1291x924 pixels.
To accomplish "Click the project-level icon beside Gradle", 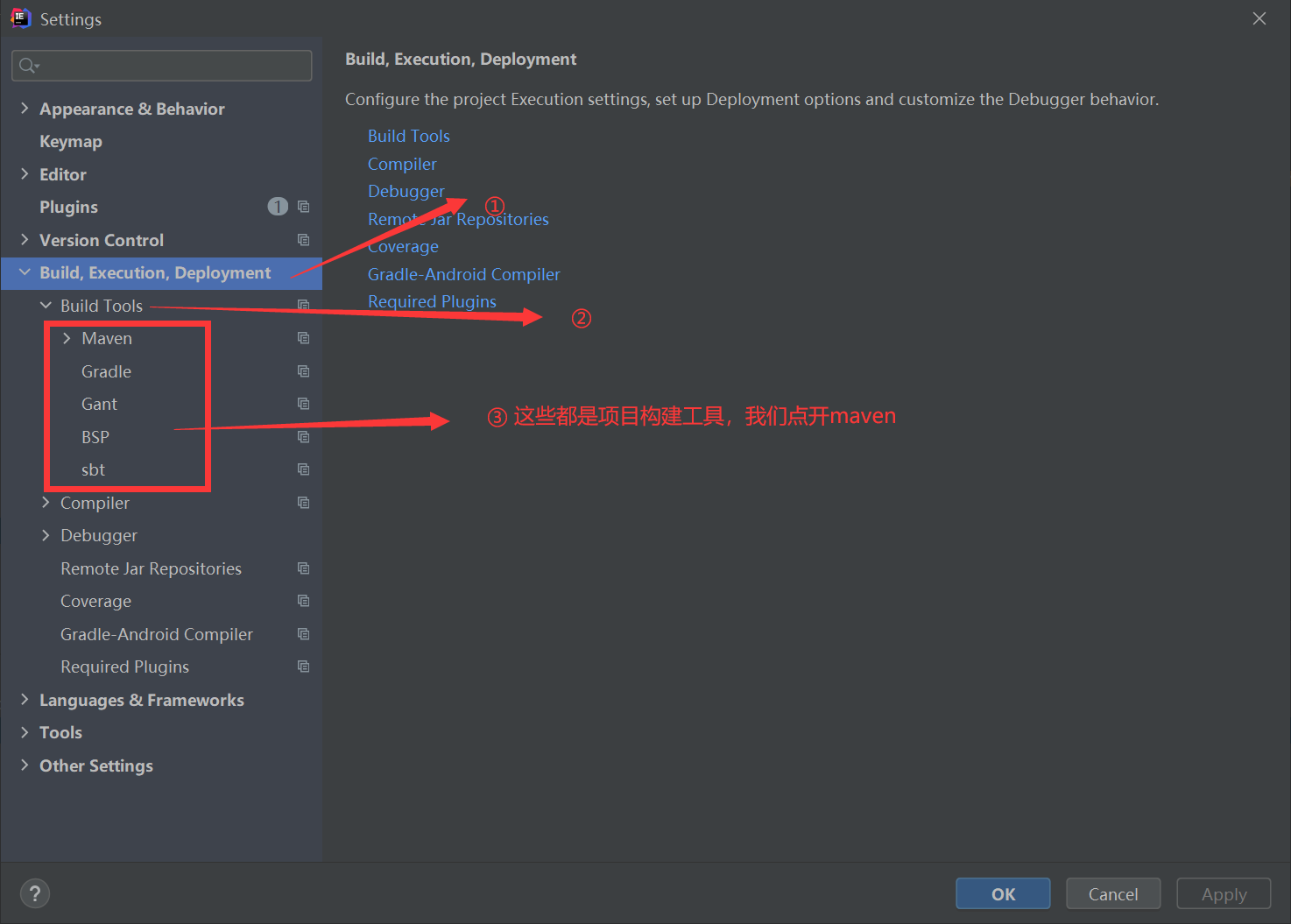I will click(303, 371).
